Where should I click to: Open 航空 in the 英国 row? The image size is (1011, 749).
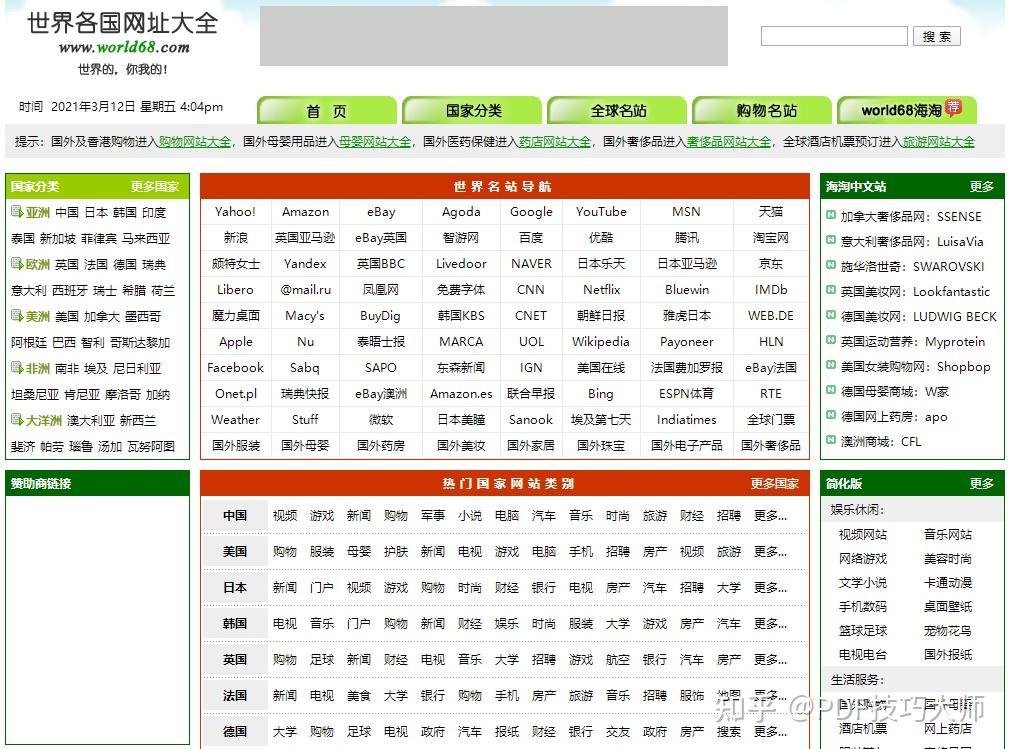point(618,659)
